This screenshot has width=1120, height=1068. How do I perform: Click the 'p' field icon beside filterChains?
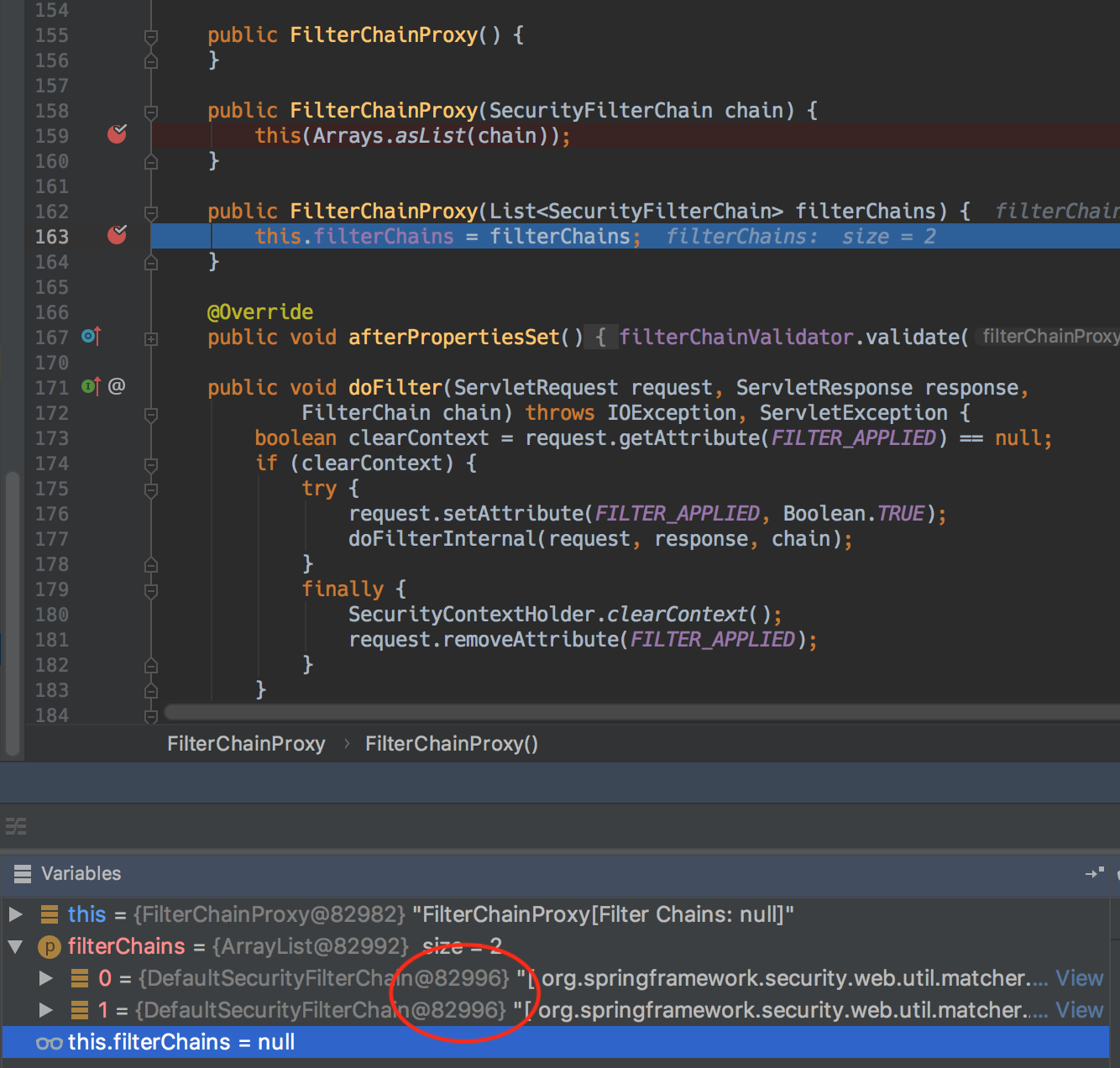50,946
